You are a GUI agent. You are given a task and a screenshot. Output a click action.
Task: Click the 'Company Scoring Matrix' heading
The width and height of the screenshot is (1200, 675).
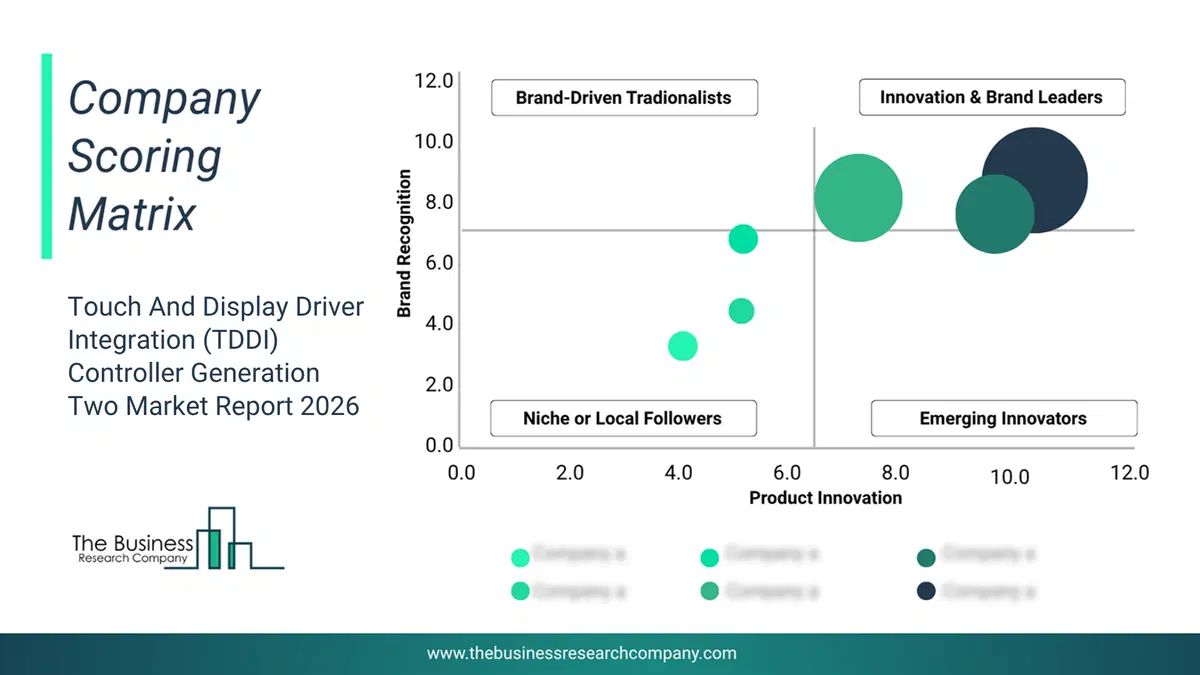point(165,156)
